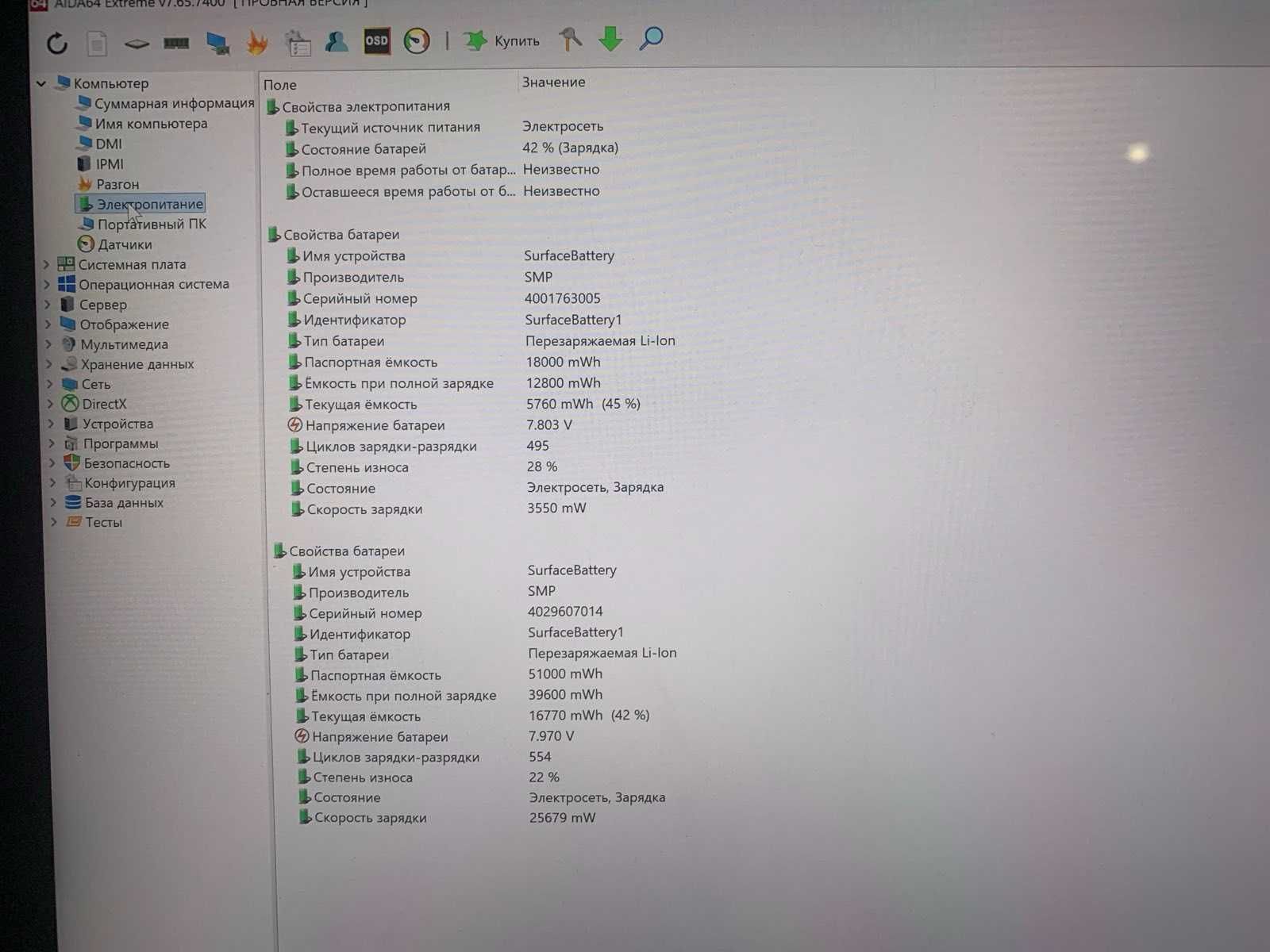Click serial number 4029607014
Image resolution: width=1270 pixels, height=952 pixels.
(565, 612)
